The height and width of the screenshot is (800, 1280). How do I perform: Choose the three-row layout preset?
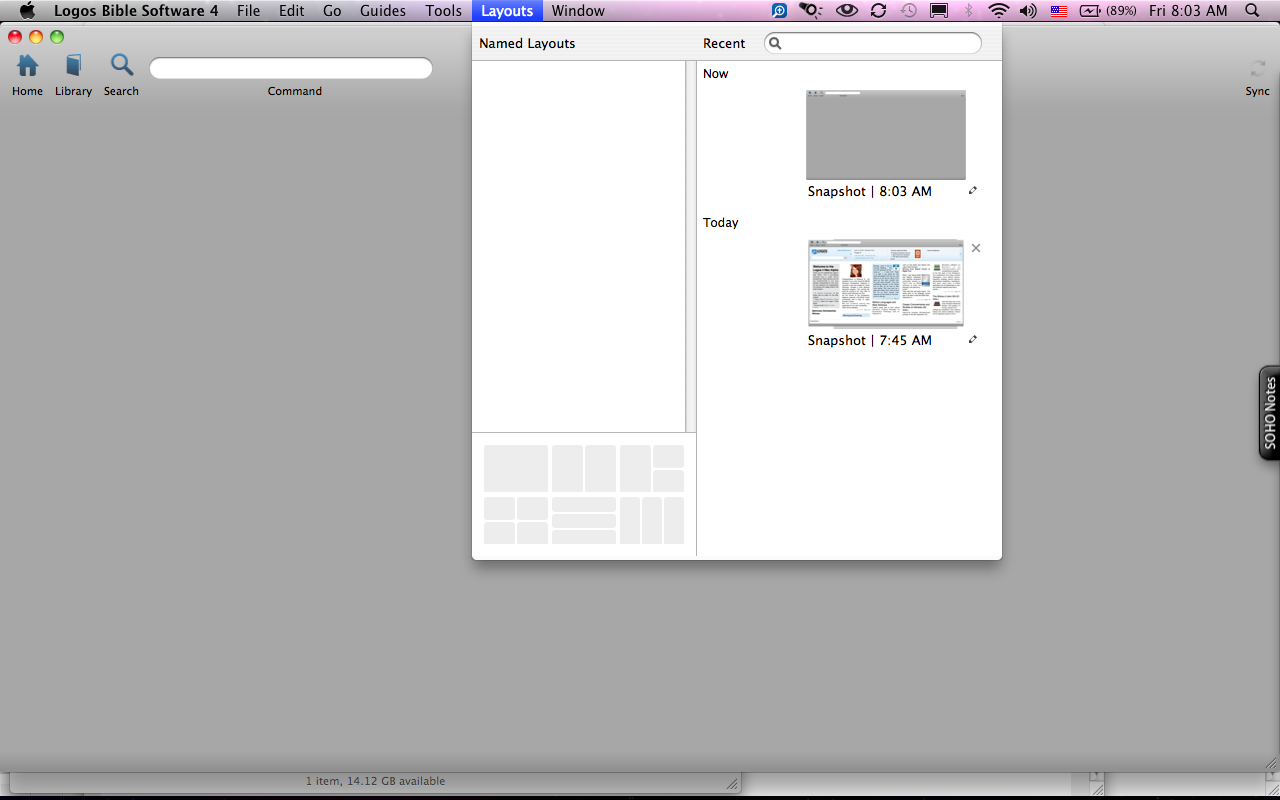tap(584, 520)
